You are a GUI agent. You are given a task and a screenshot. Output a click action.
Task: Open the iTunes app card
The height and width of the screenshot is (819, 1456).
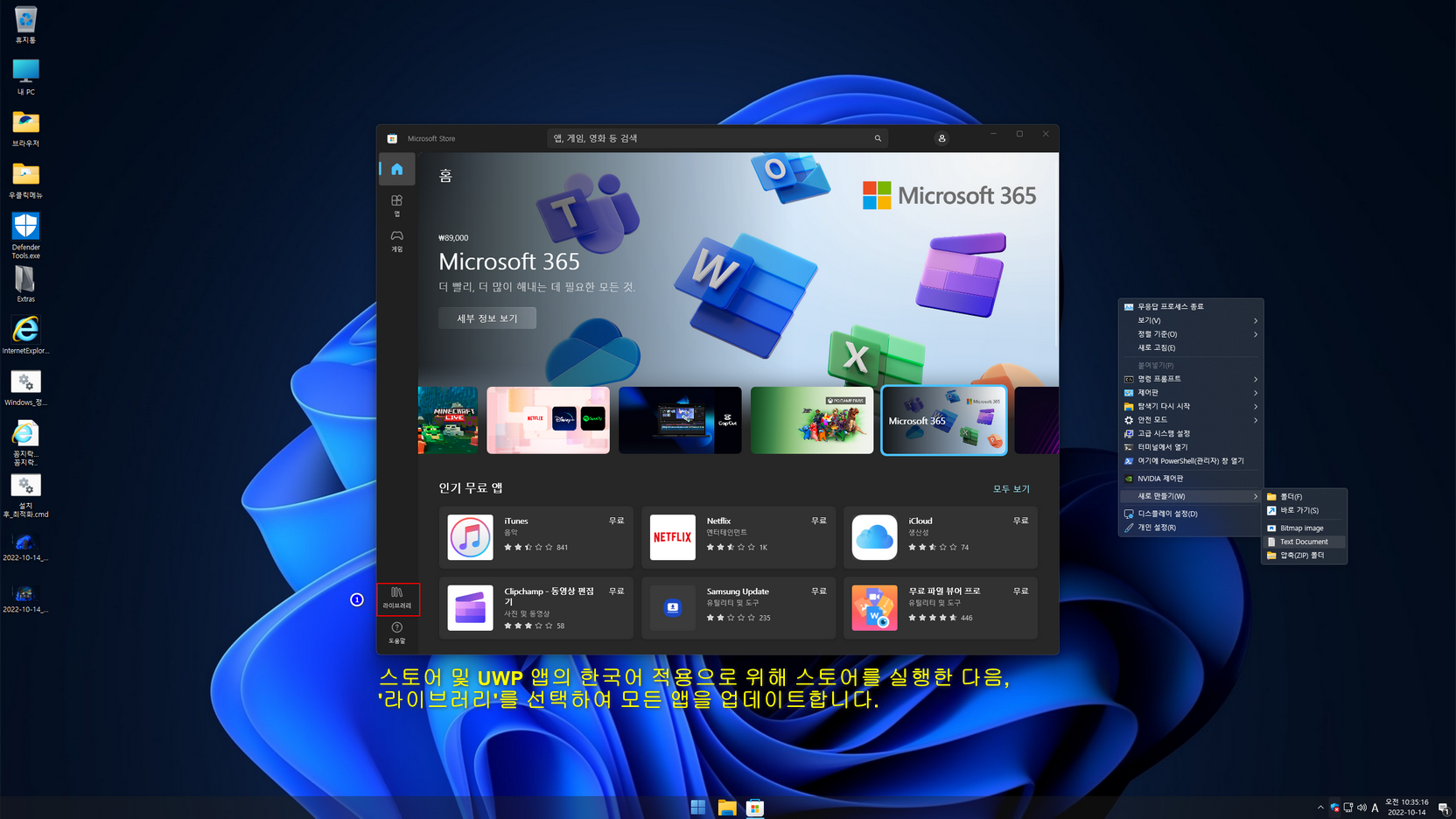click(x=535, y=537)
